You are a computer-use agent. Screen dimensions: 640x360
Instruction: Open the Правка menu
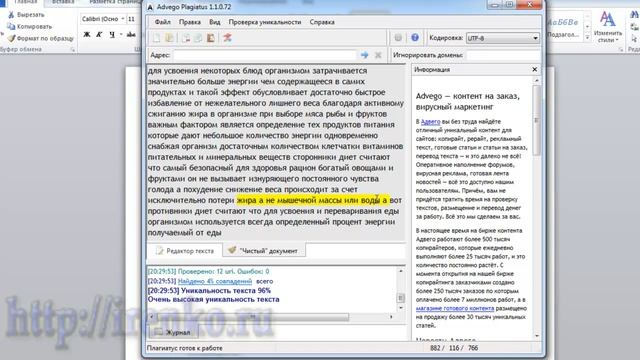(189, 22)
